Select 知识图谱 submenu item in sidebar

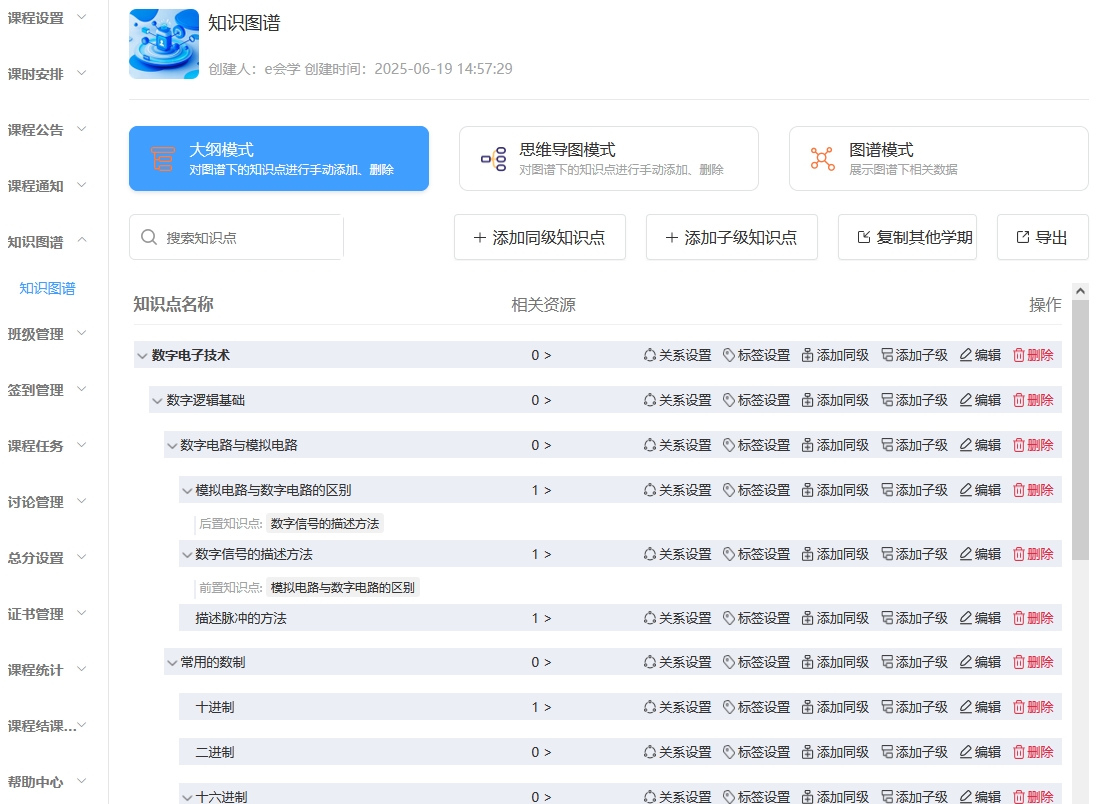click(x=47, y=288)
